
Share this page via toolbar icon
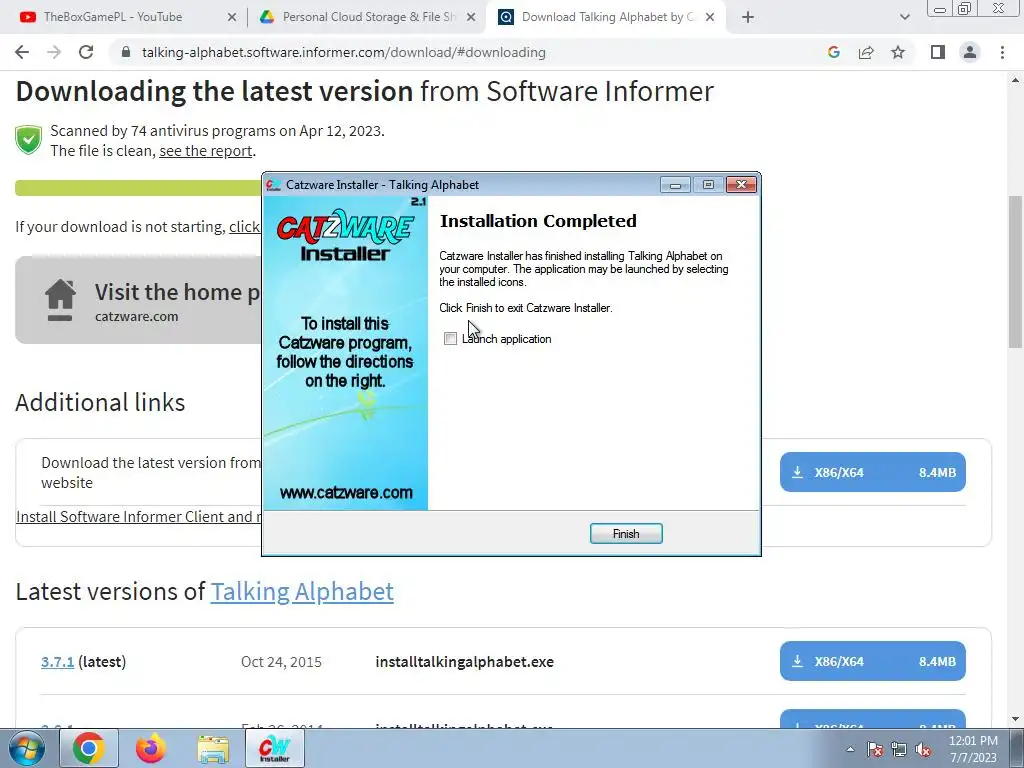(866, 52)
